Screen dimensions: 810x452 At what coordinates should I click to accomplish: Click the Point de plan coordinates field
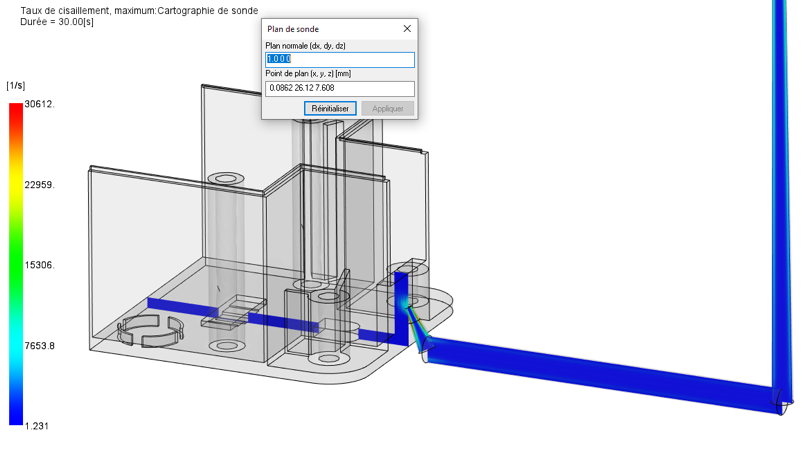click(339, 88)
